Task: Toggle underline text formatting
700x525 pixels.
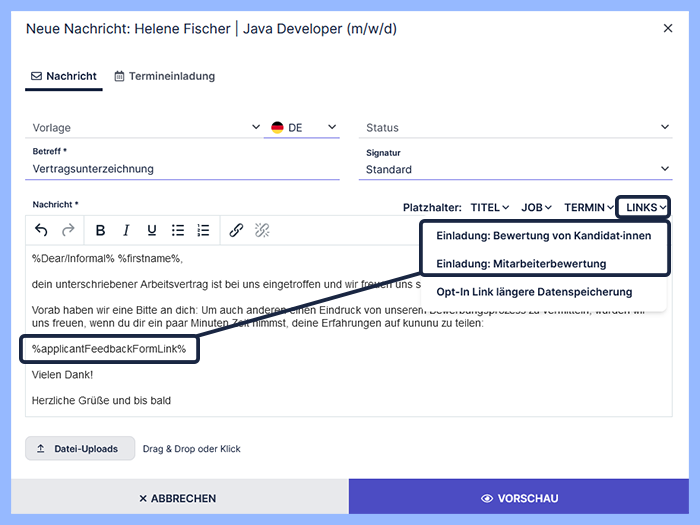Action: point(152,230)
